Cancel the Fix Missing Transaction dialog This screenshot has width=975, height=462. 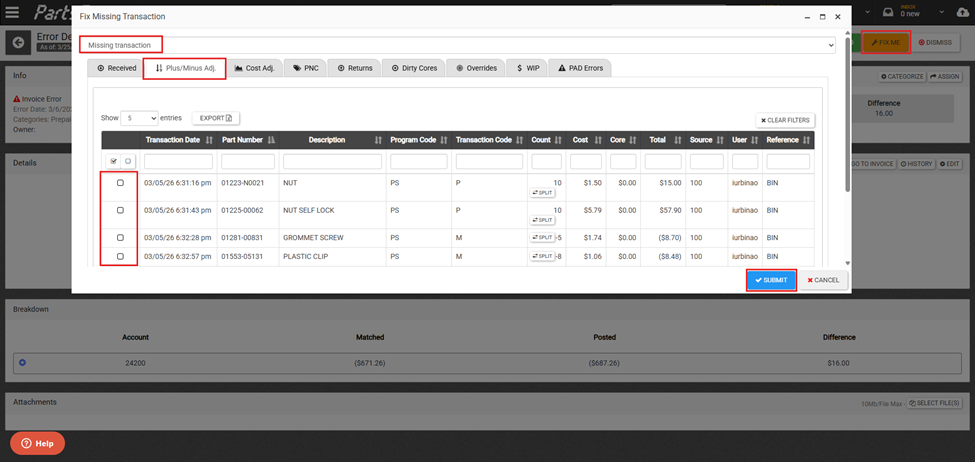823,280
